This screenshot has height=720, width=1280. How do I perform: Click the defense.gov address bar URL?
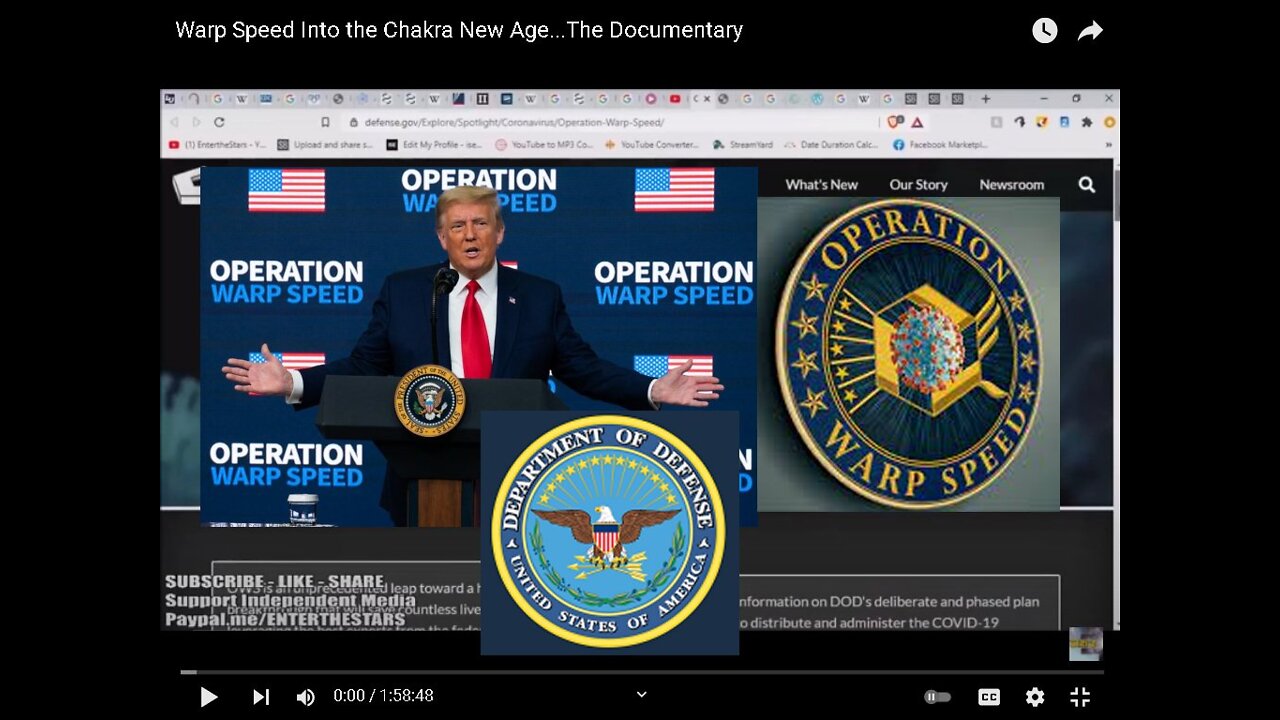click(512, 122)
